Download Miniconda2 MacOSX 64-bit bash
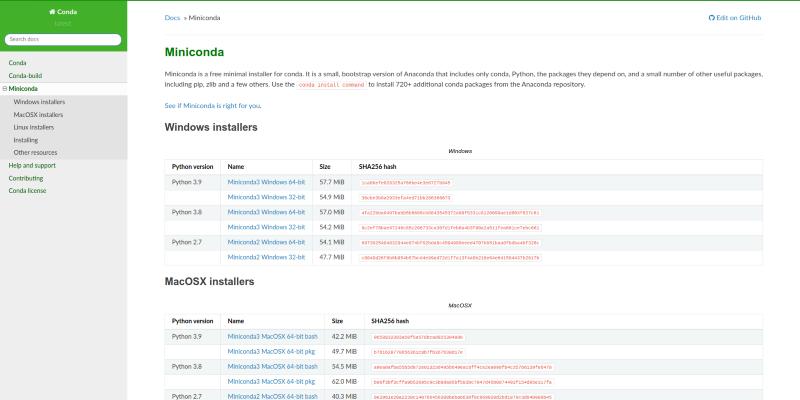 pyautogui.click(x=272, y=396)
